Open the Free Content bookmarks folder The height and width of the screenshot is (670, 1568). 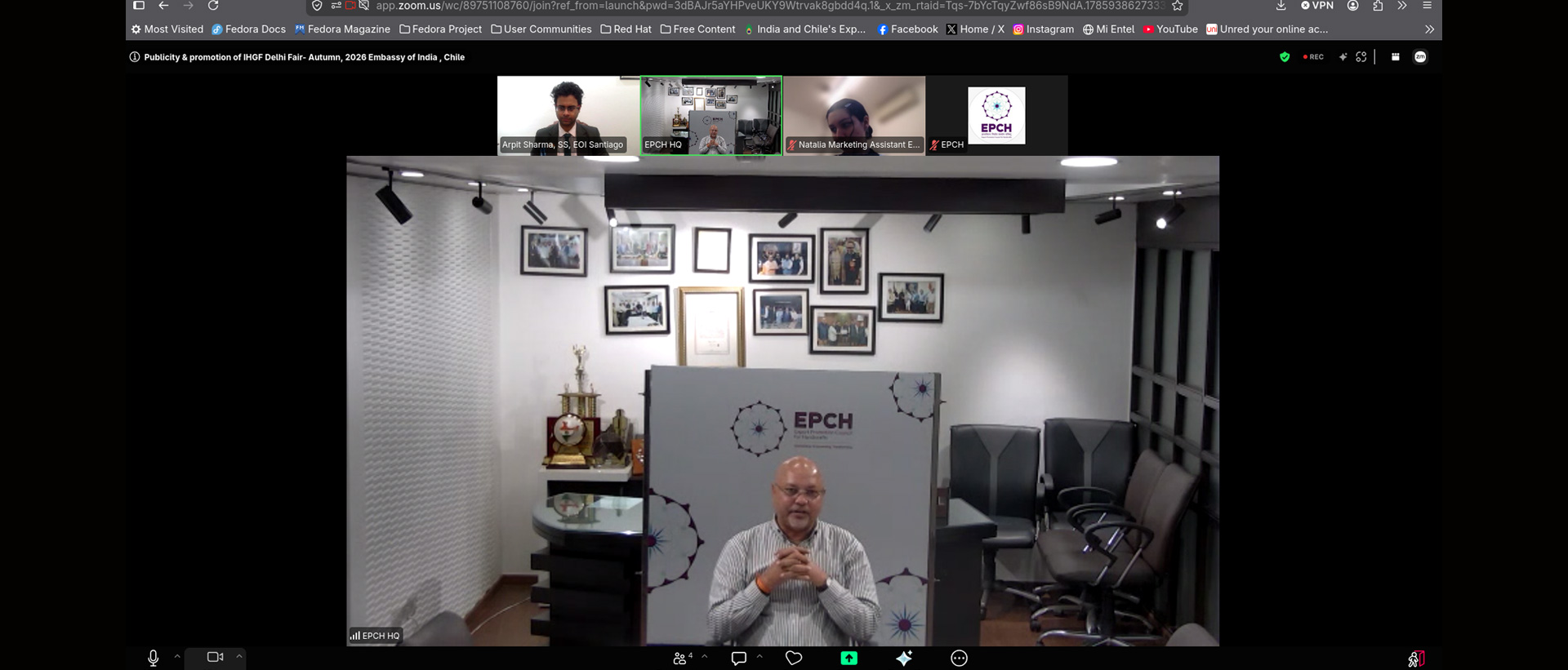(698, 29)
